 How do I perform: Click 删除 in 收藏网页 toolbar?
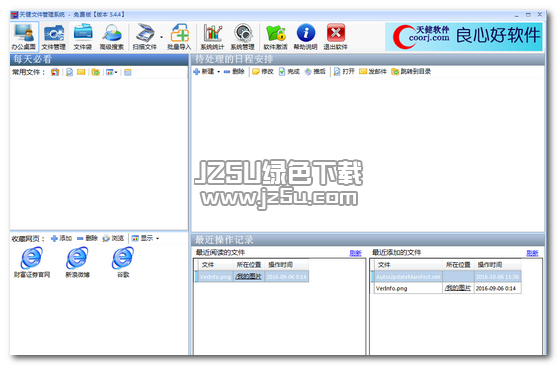point(88,238)
